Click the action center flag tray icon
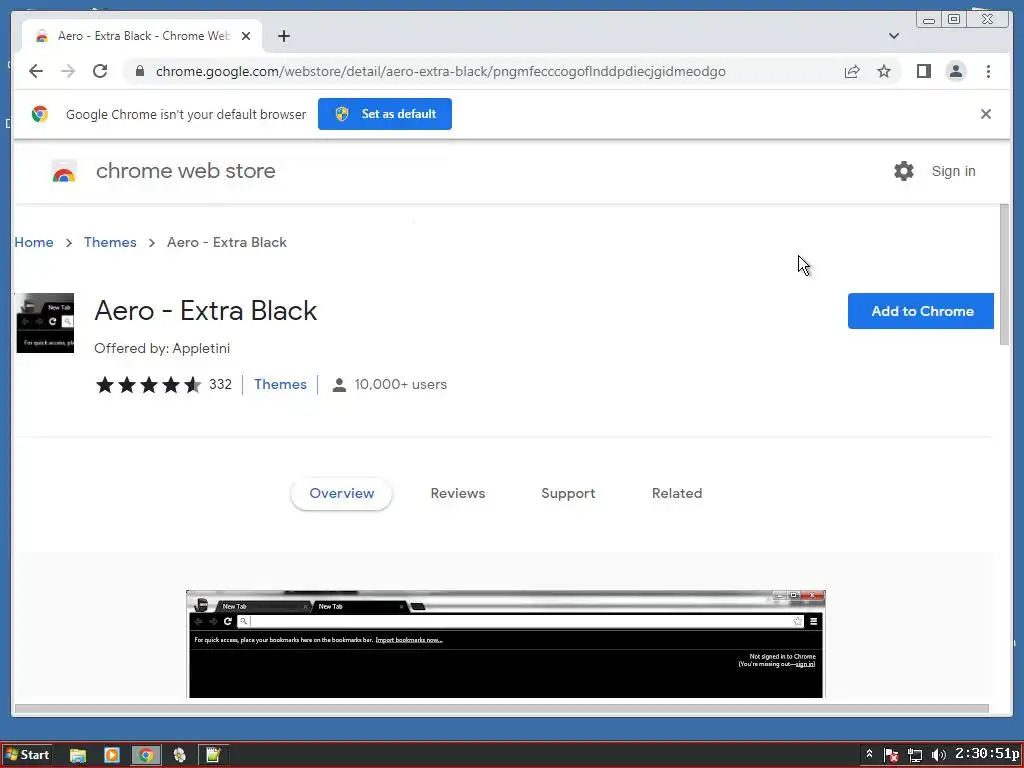1024x768 pixels. (891, 756)
